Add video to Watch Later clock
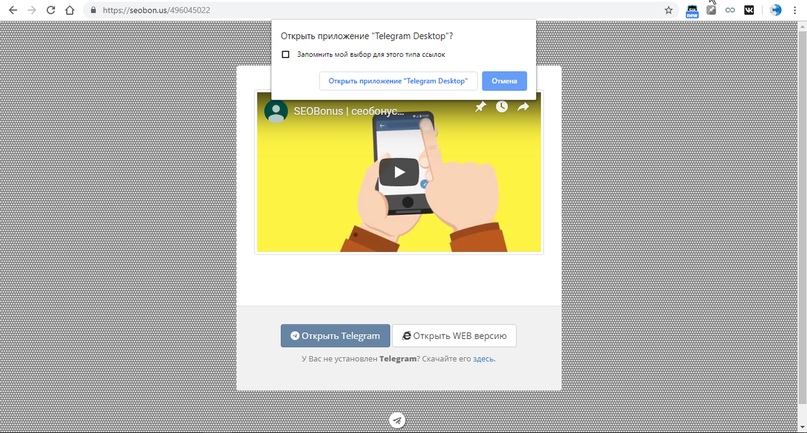The height and width of the screenshot is (433, 807). pos(502,107)
